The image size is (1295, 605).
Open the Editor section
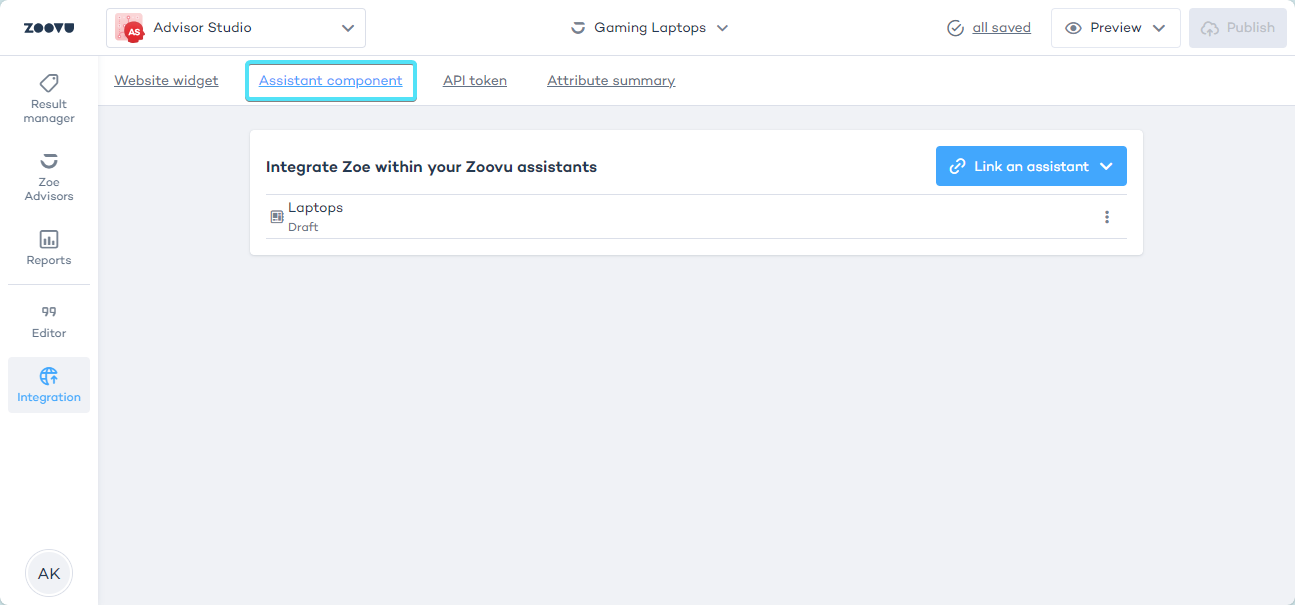point(49,320)
